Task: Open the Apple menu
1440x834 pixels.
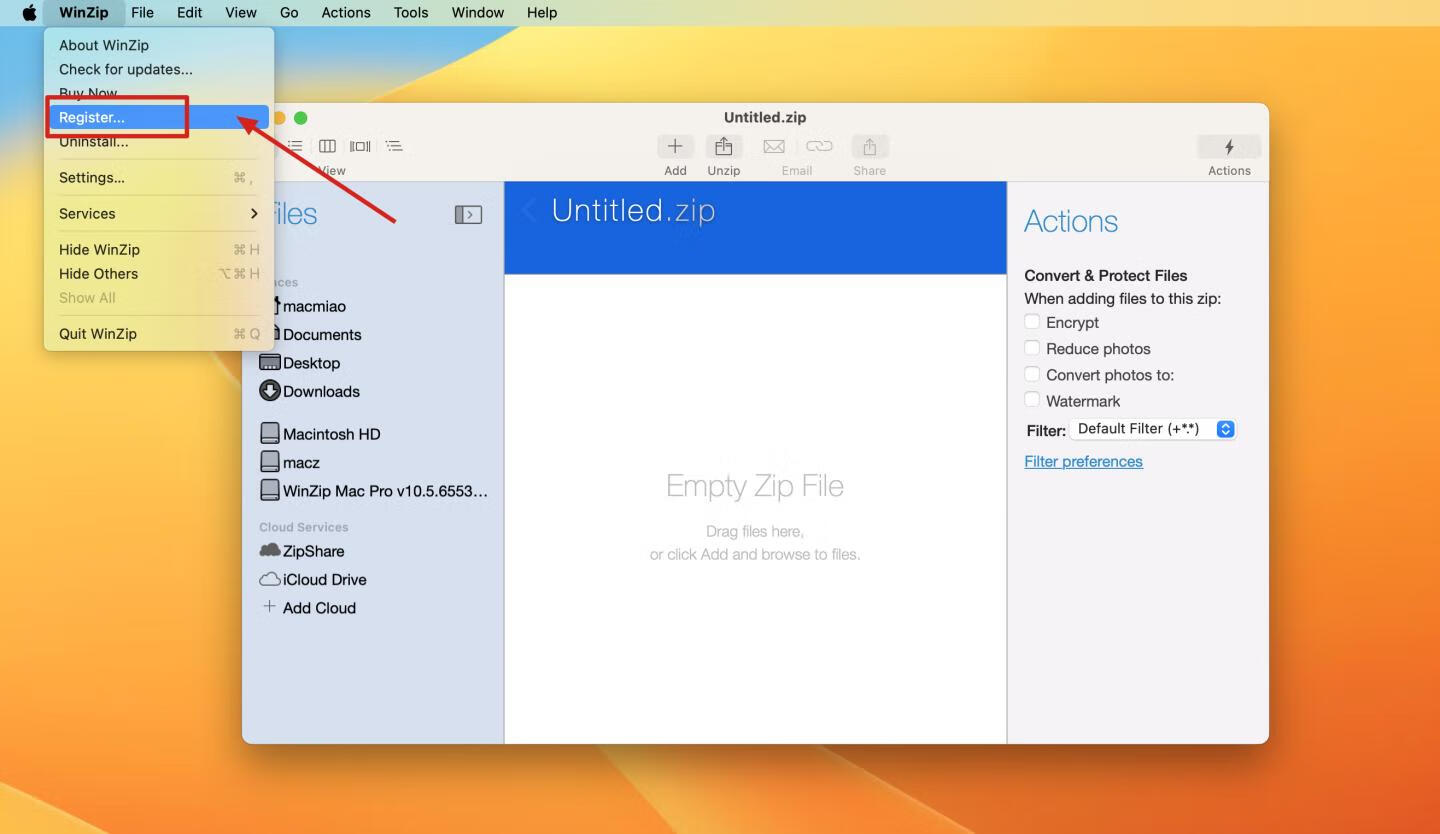Action: [x=29, y=12]
